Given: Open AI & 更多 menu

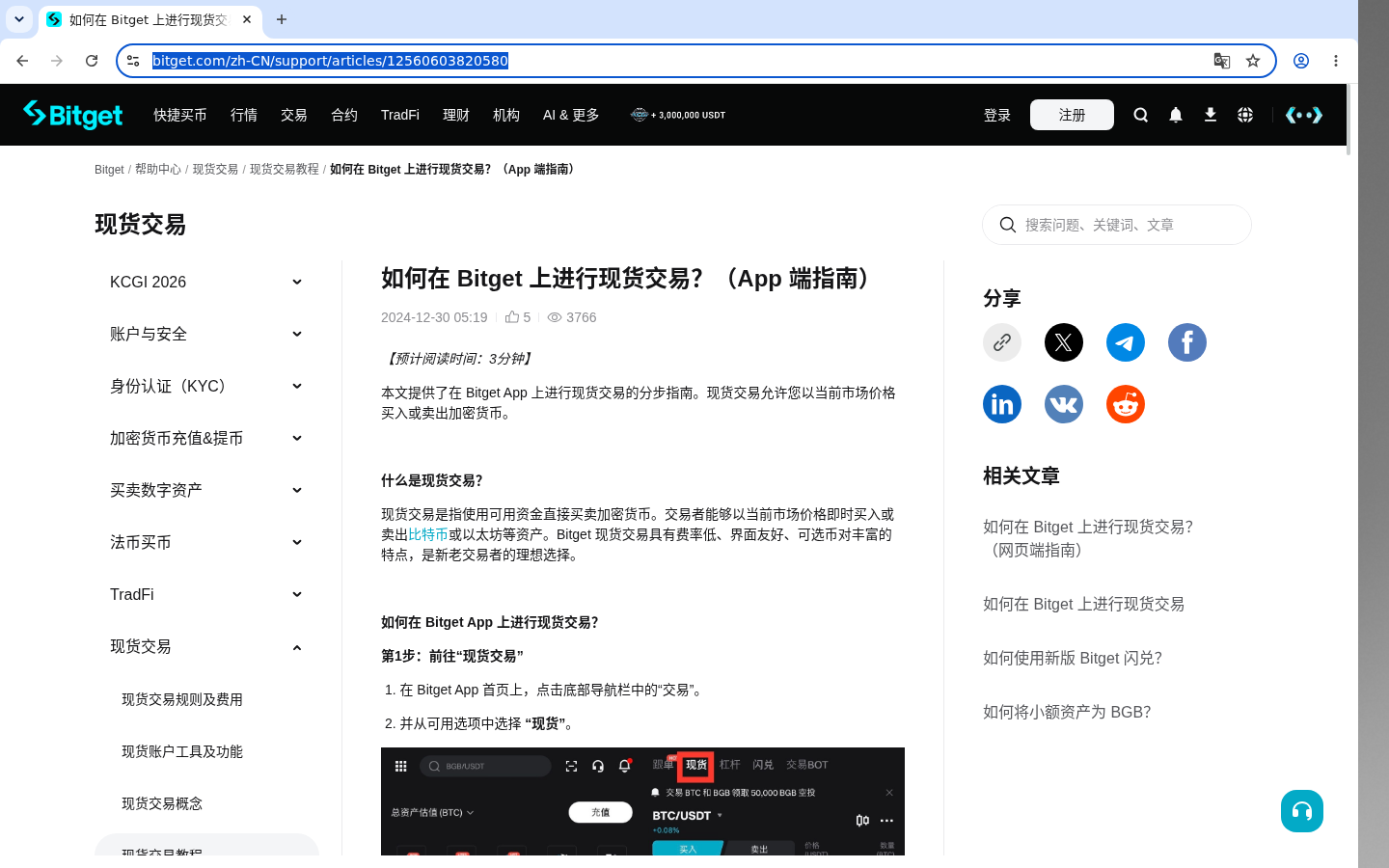Looking at the screenshot, I should point(571,115).
